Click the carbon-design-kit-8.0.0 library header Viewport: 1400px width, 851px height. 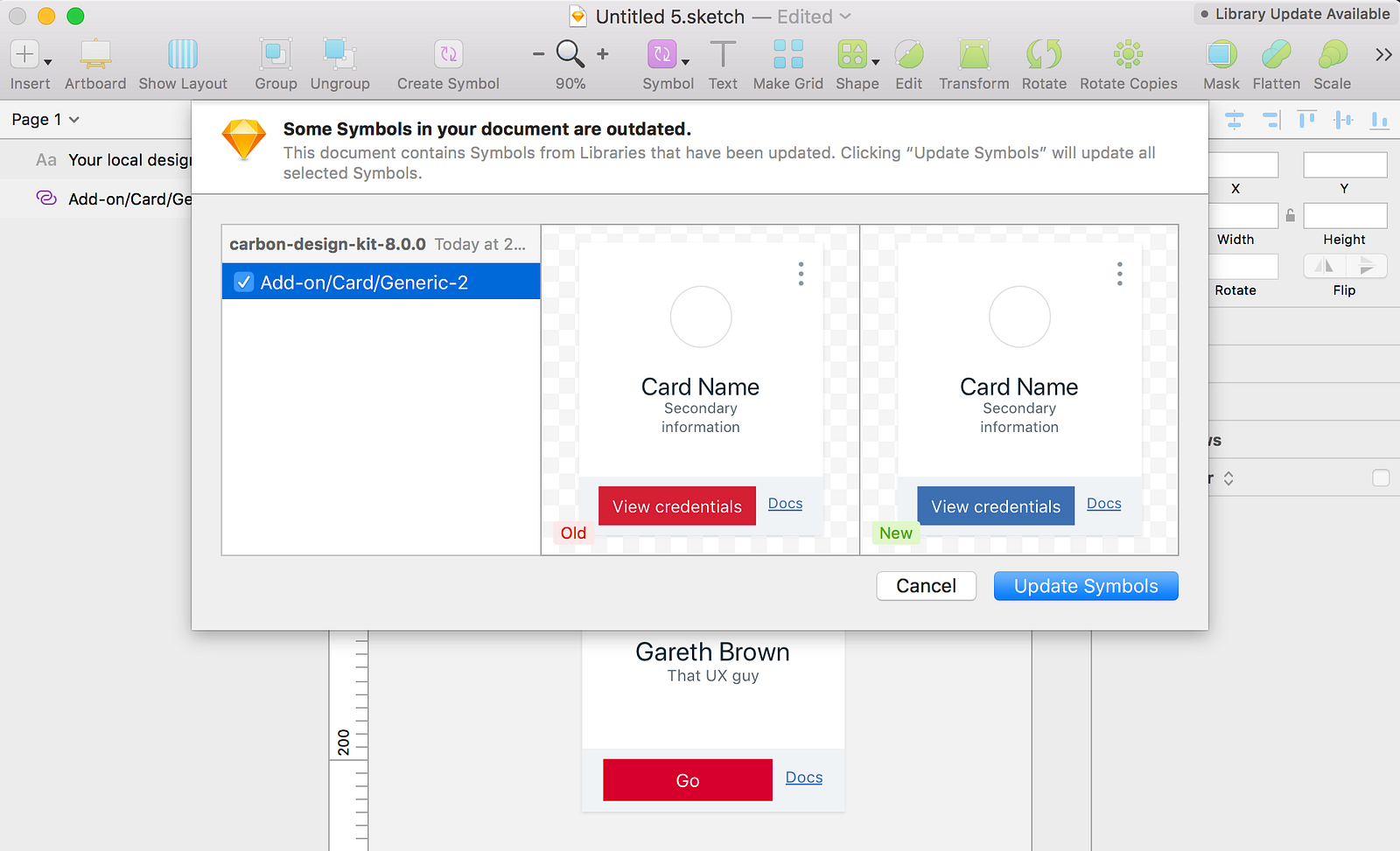[x=381, y=244]
